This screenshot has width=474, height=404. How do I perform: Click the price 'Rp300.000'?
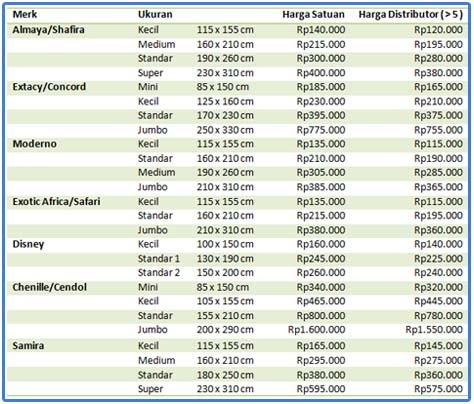[321, 58]
